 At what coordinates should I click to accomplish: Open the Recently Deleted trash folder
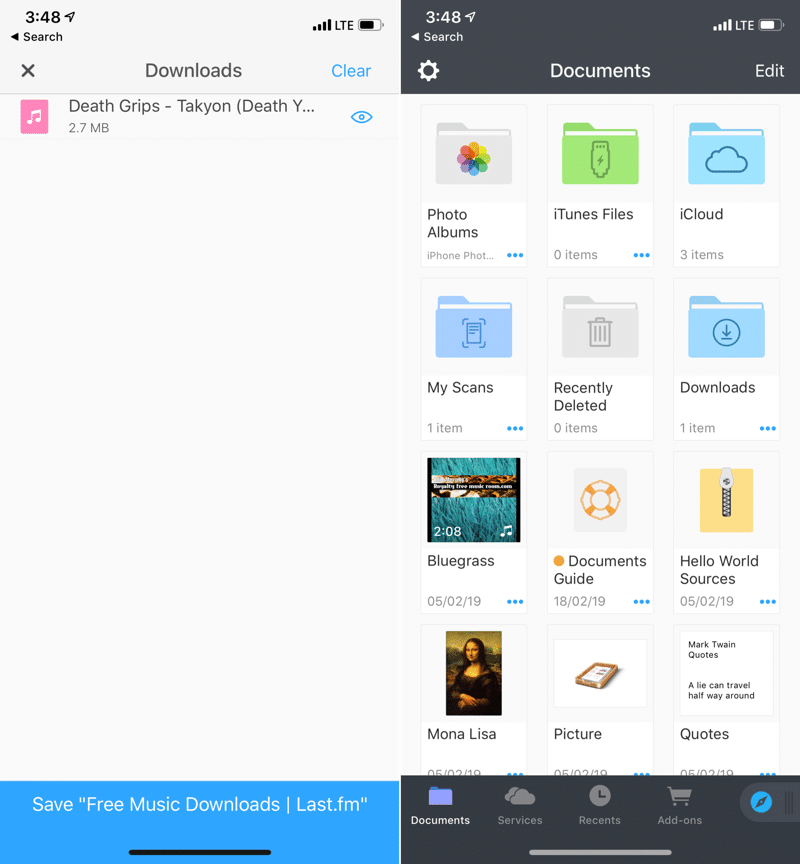600,329
